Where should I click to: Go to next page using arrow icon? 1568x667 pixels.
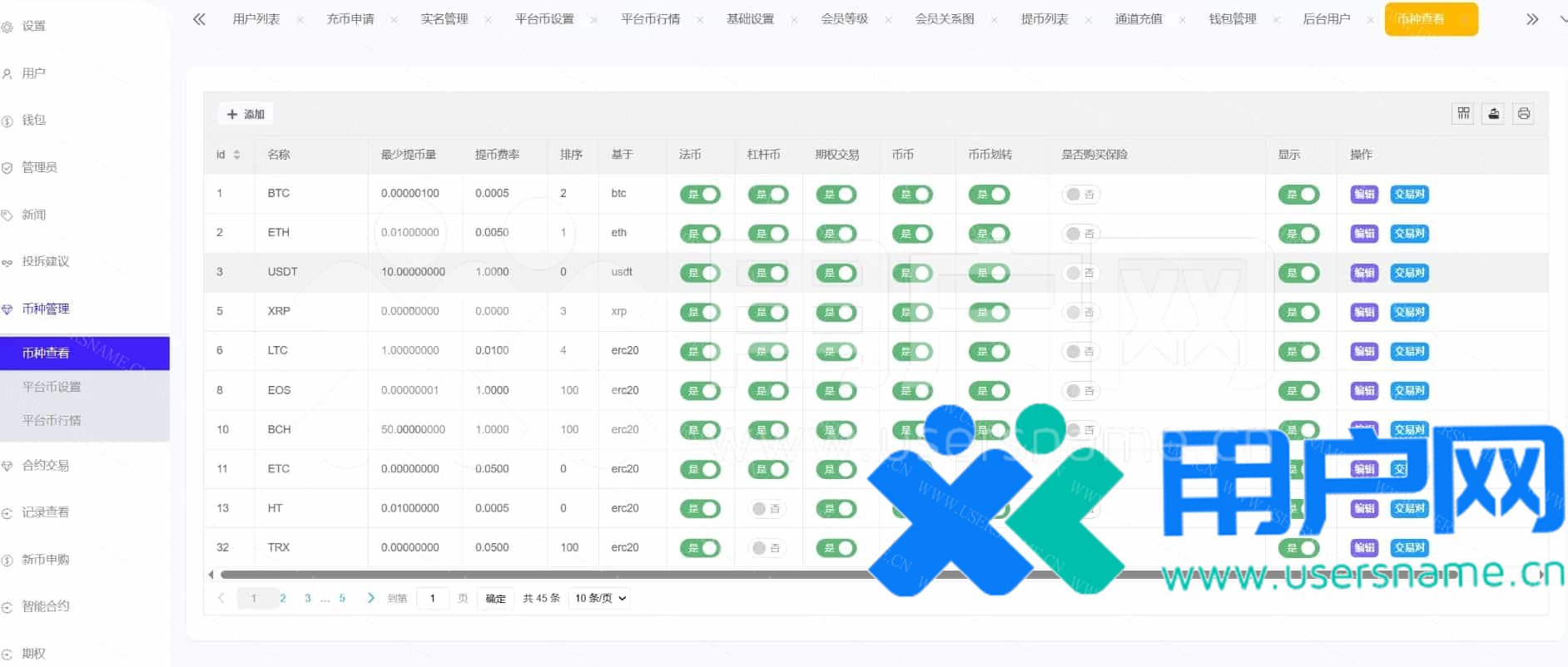(x=370, y=598)
